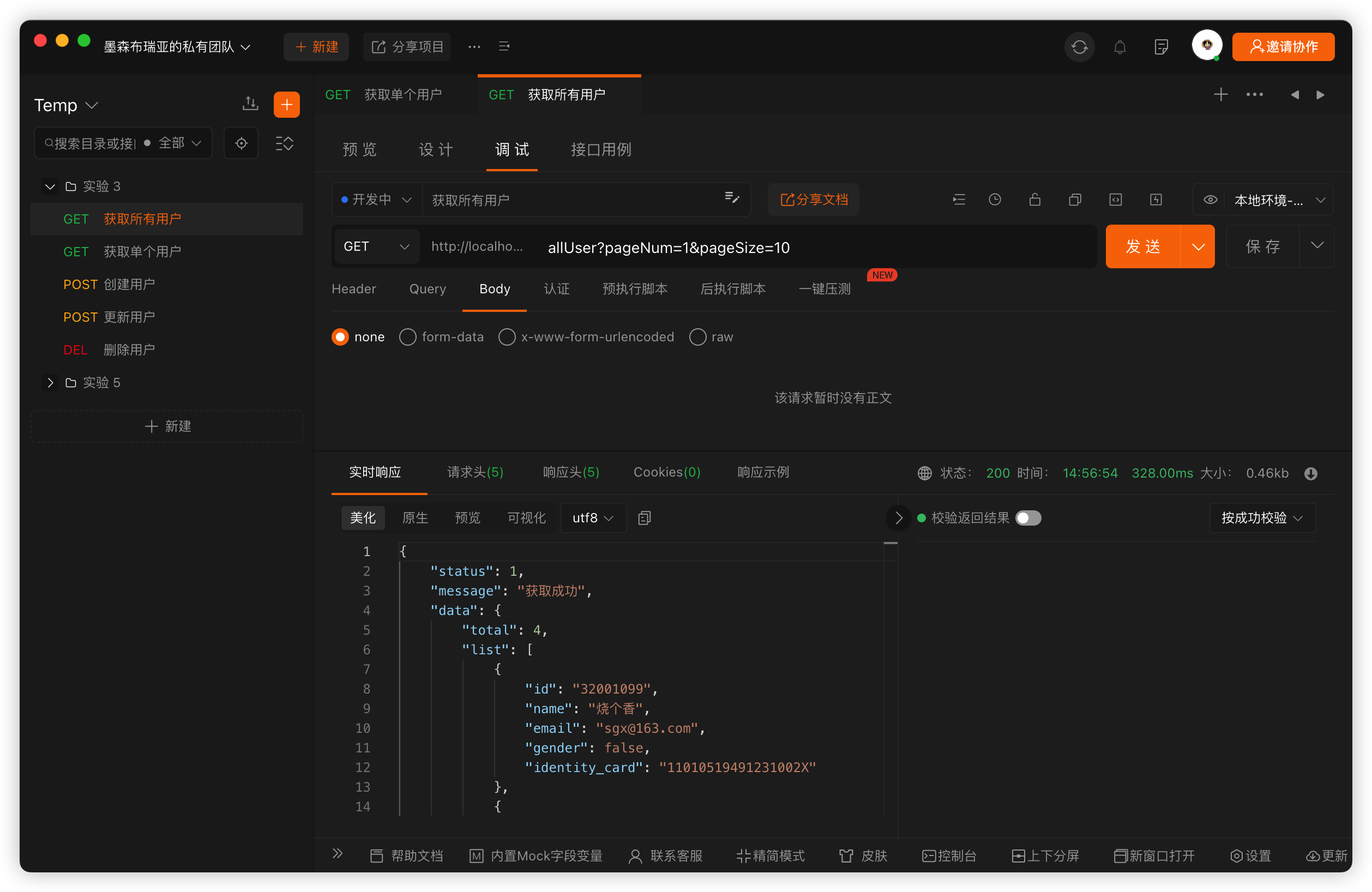Open the 按成功校验 dropdown
This screenshot has width=1372, height=892.
tap(1262, 517)
